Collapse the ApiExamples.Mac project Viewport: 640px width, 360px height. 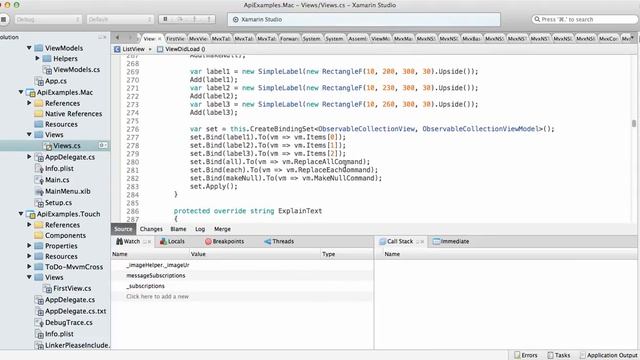[x=21, y=92]
